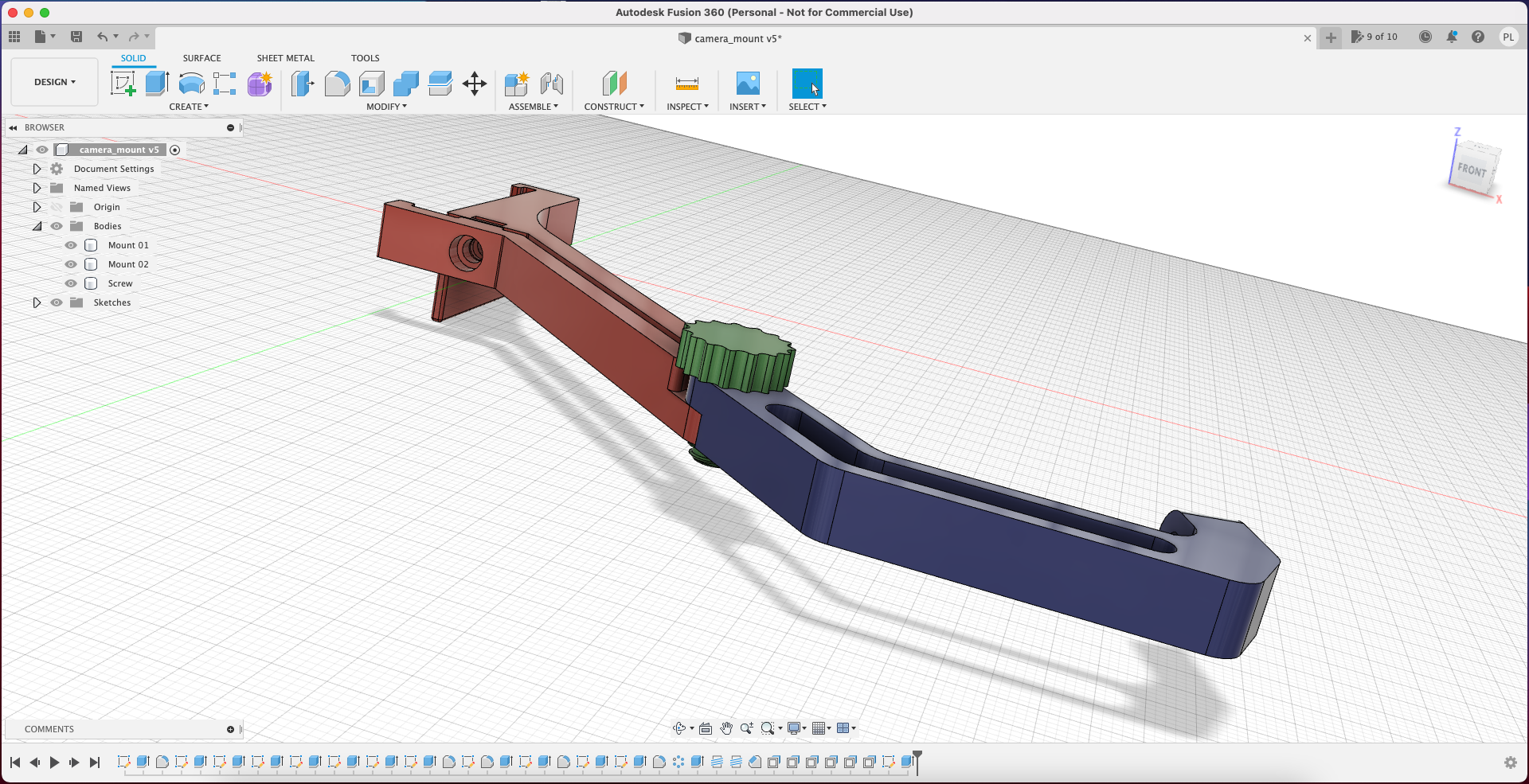Switch to the SHEET METAL tab
This screenshot has width=1529, height=784.
tap(286, 58)
